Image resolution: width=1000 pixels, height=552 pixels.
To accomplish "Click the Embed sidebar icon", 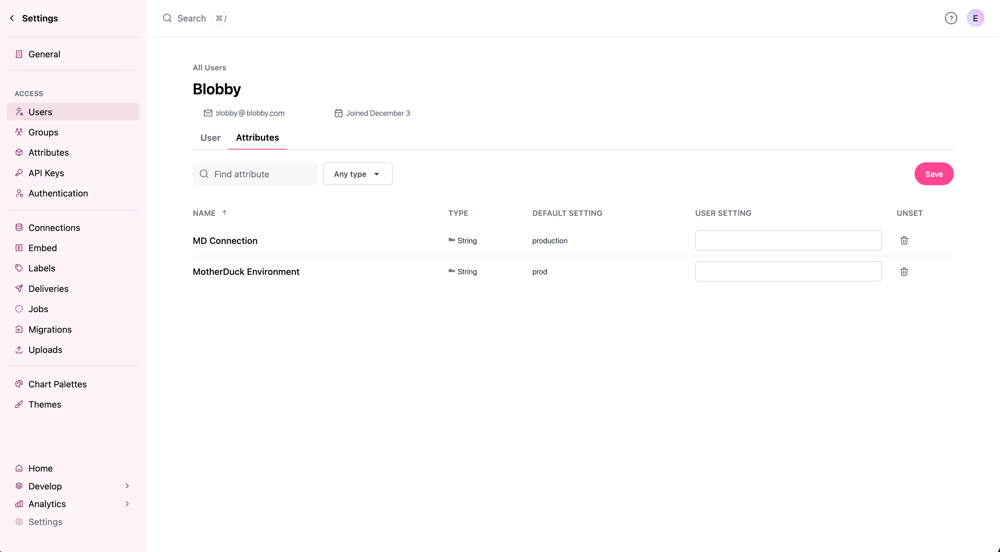I will pos(19,248).
